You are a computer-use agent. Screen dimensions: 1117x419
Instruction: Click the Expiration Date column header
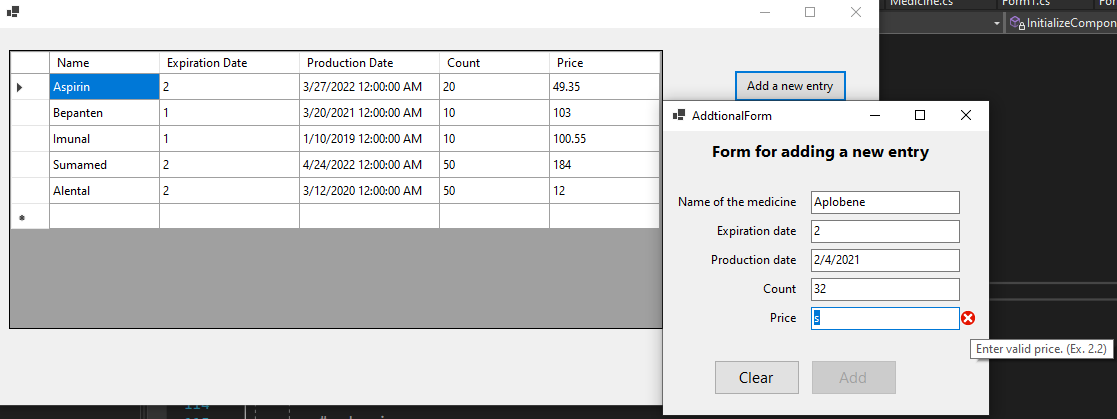[229, 63]
